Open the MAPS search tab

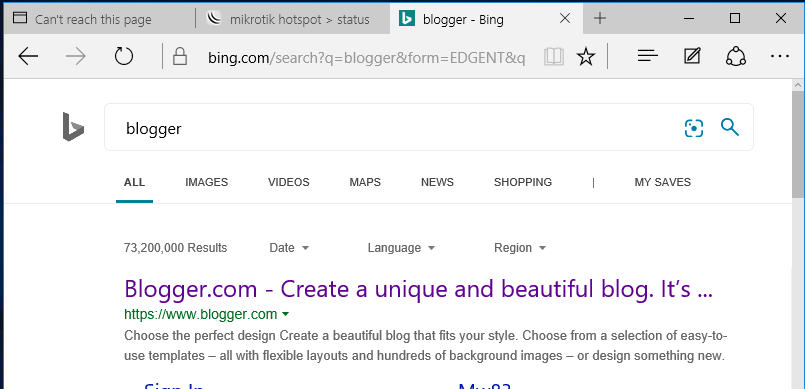365,182
